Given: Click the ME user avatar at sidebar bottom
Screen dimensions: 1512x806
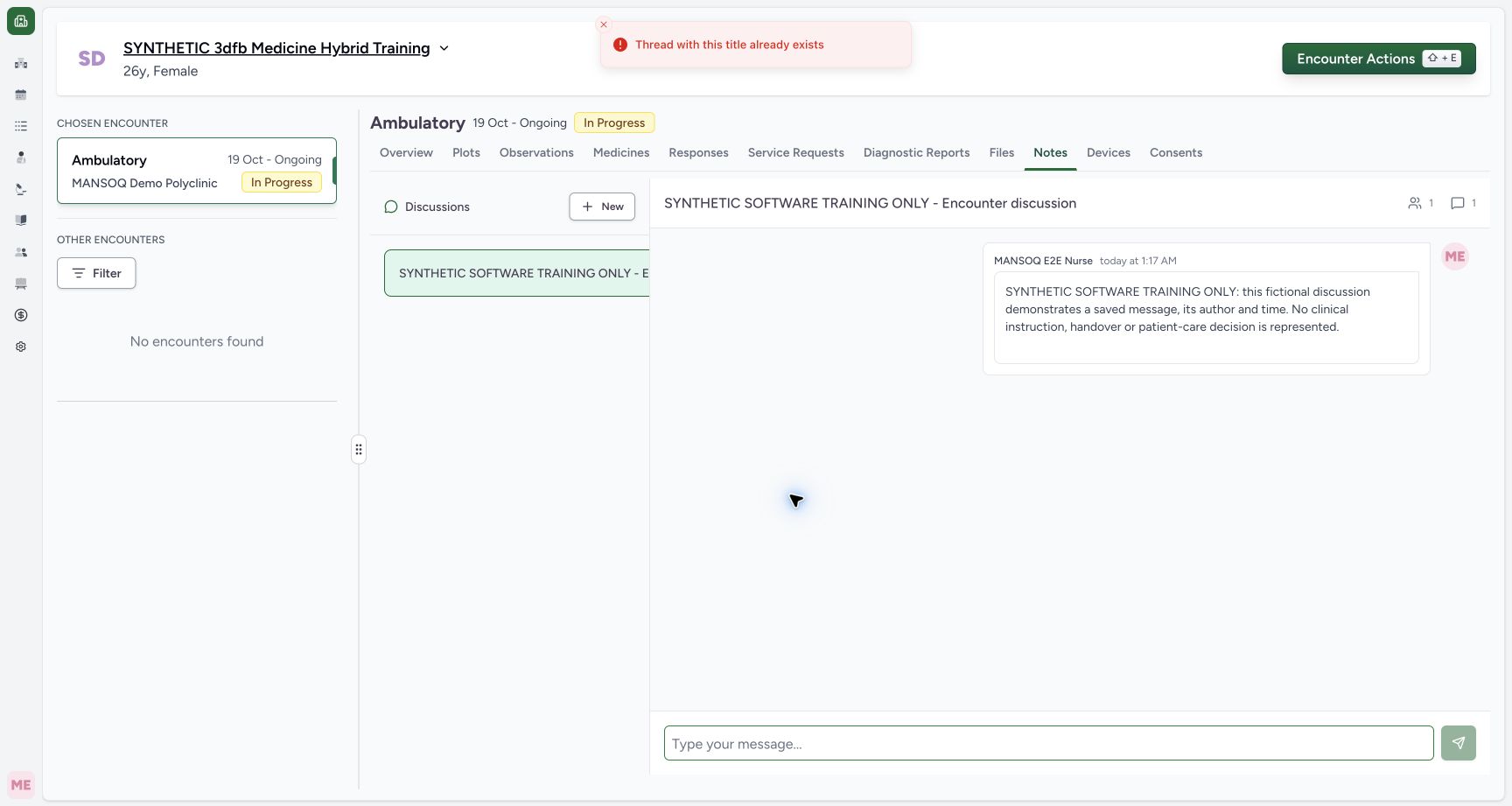Looking at the screenshot, I should point(21,785).
